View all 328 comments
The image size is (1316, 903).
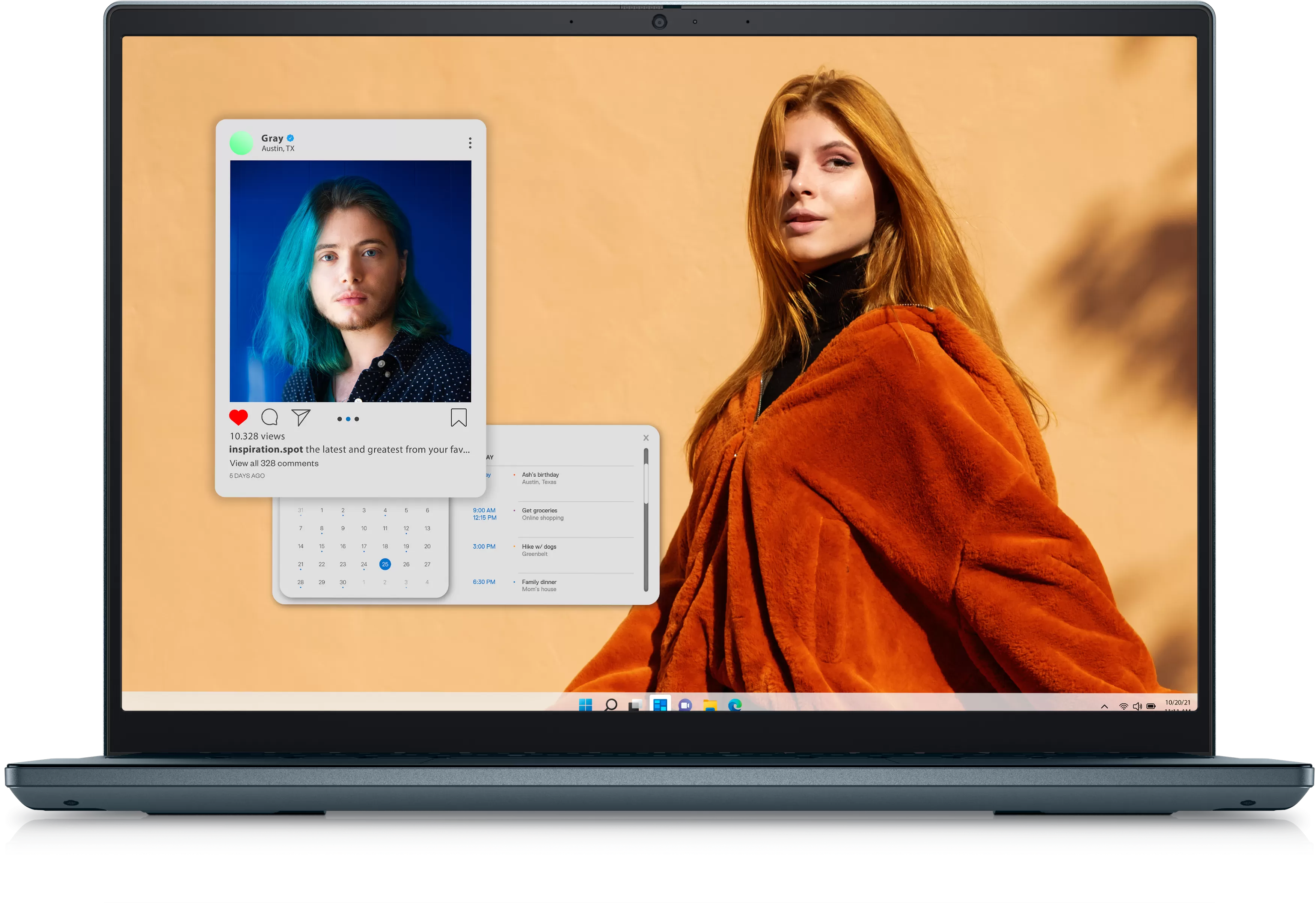tap(274, 463)
